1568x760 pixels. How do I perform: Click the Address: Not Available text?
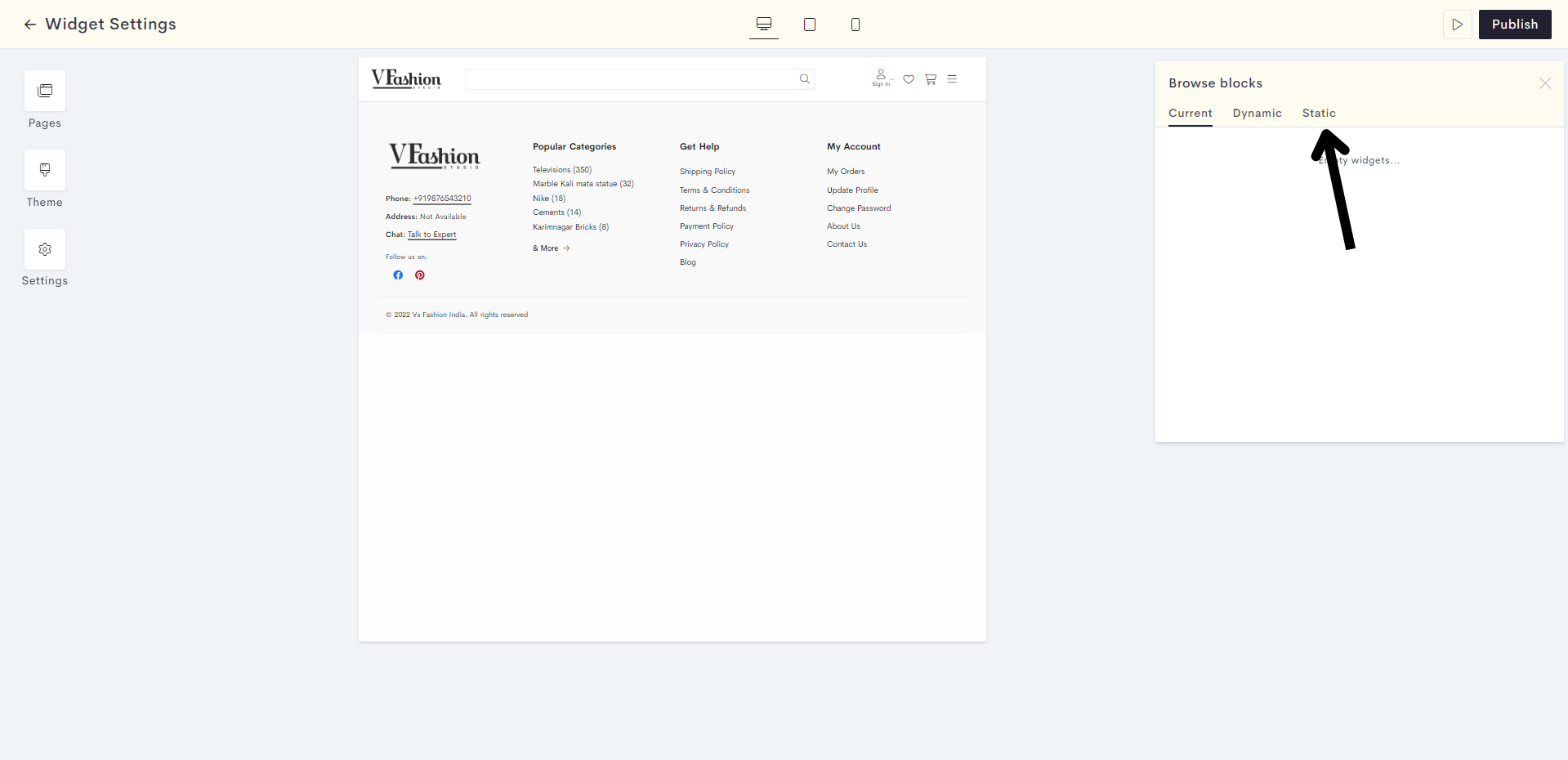click(426, 217)
